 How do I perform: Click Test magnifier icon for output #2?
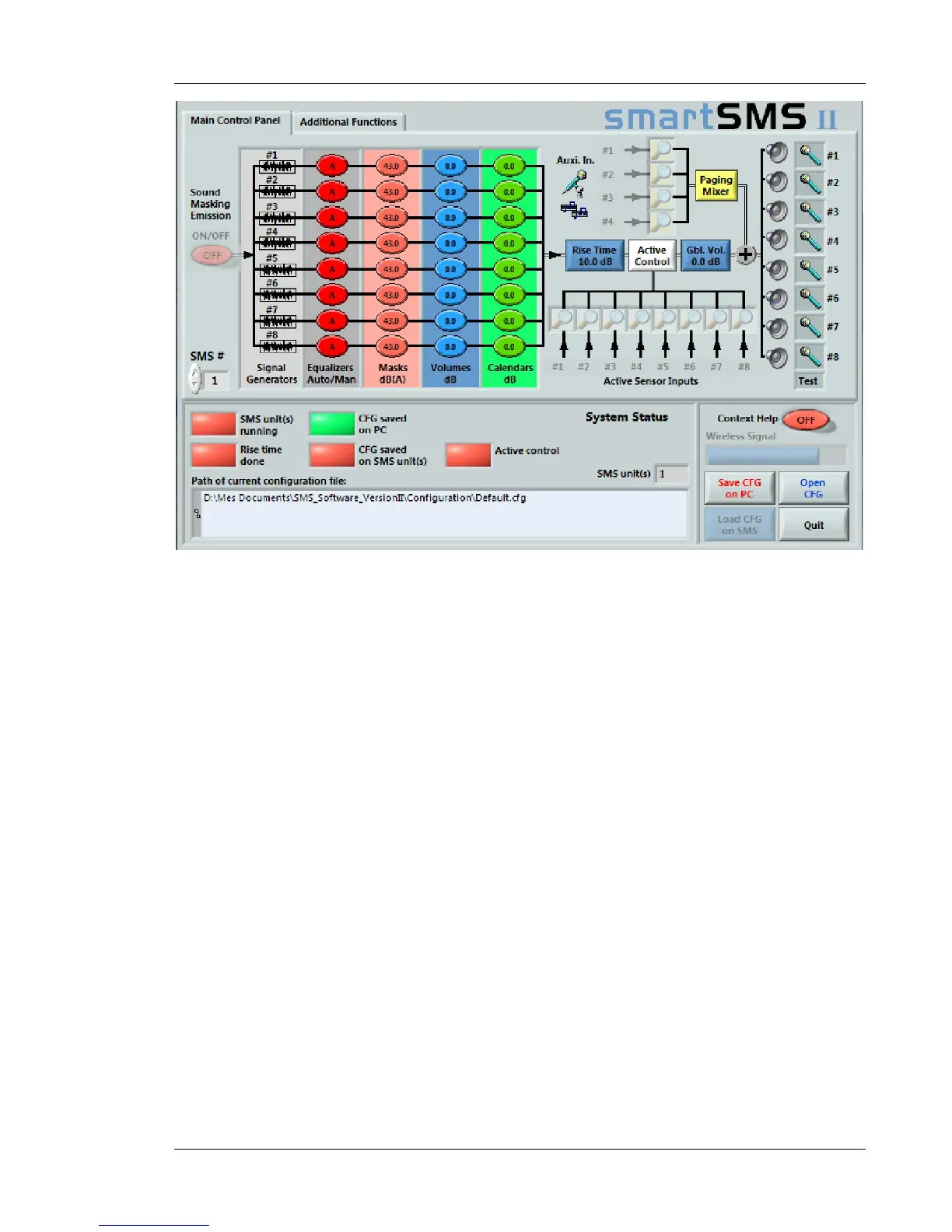click(810, 183)
